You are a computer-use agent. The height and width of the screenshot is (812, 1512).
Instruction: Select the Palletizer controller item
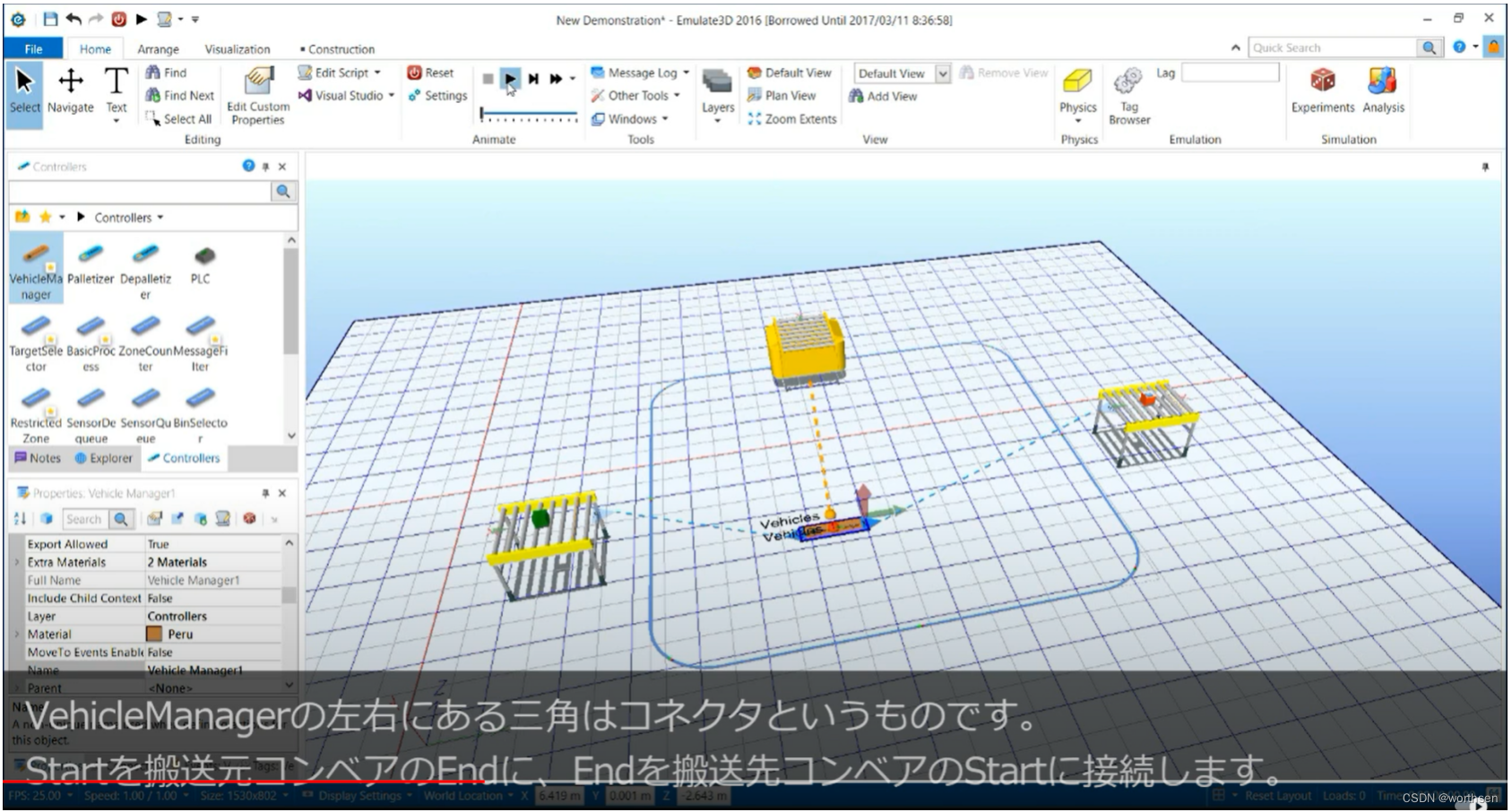91,264
